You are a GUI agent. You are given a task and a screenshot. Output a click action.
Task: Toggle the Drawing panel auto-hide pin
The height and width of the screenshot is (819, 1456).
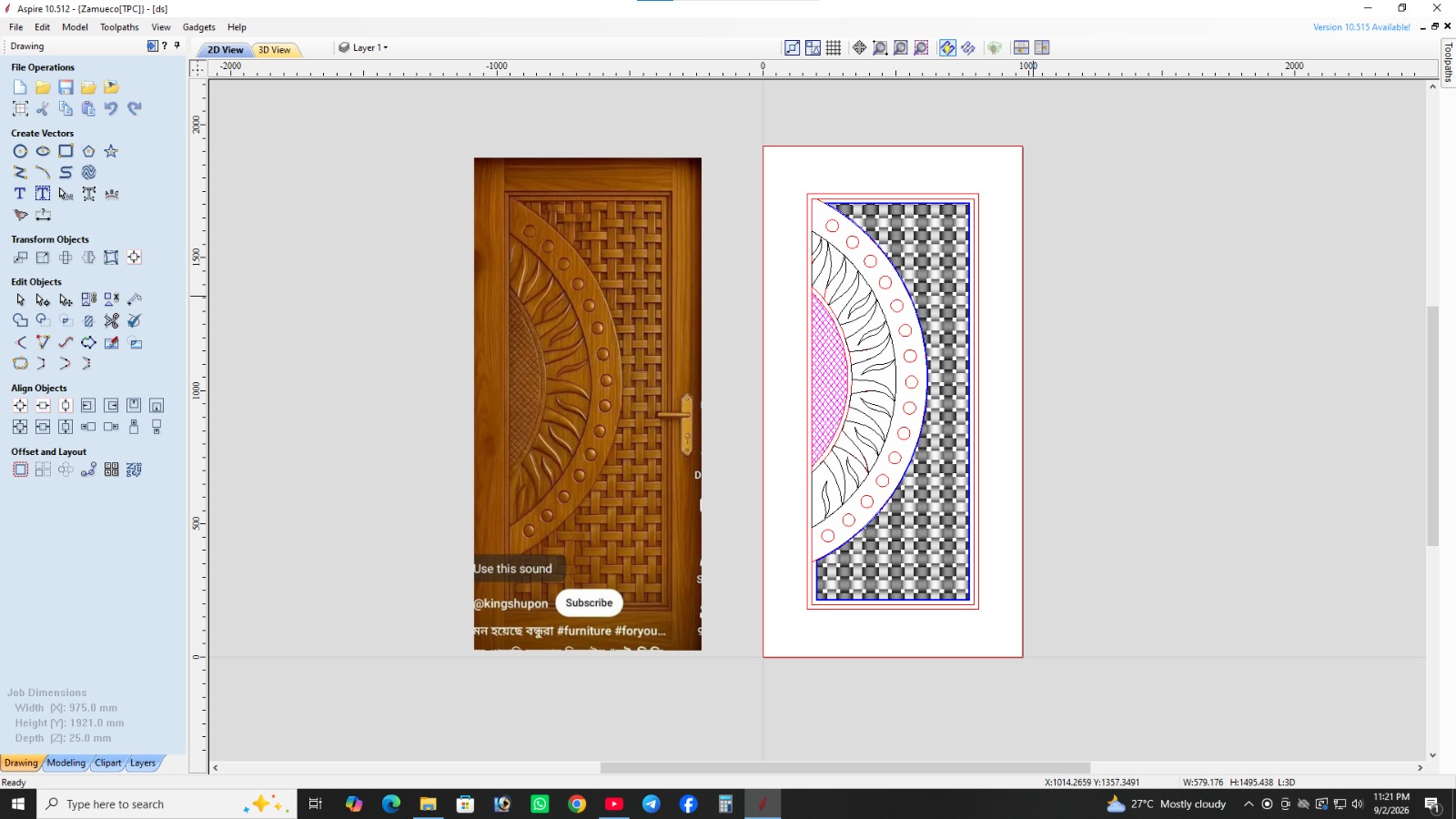coord(177,45)
